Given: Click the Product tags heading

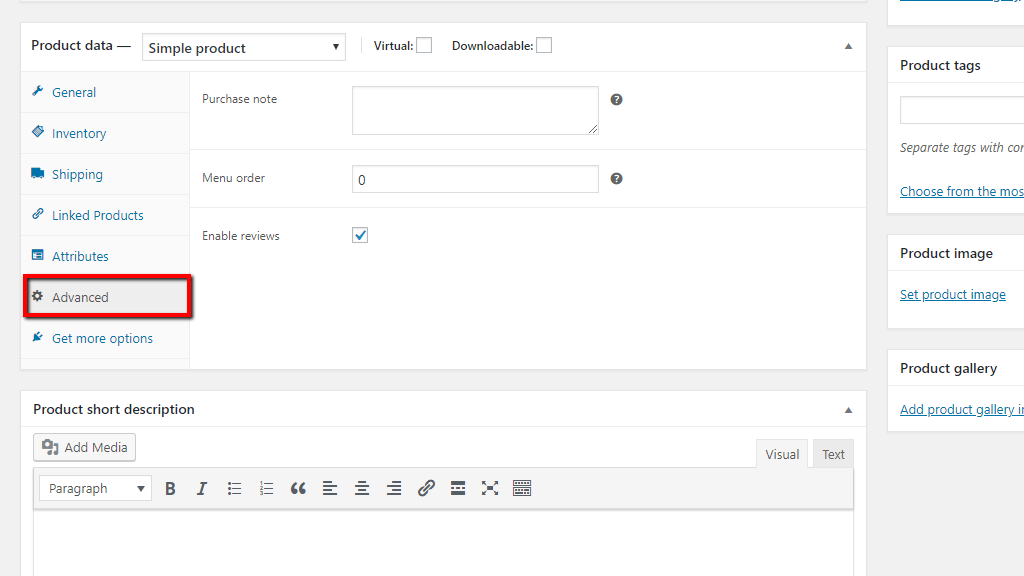Looking at the screenshot, I should 940,65.
